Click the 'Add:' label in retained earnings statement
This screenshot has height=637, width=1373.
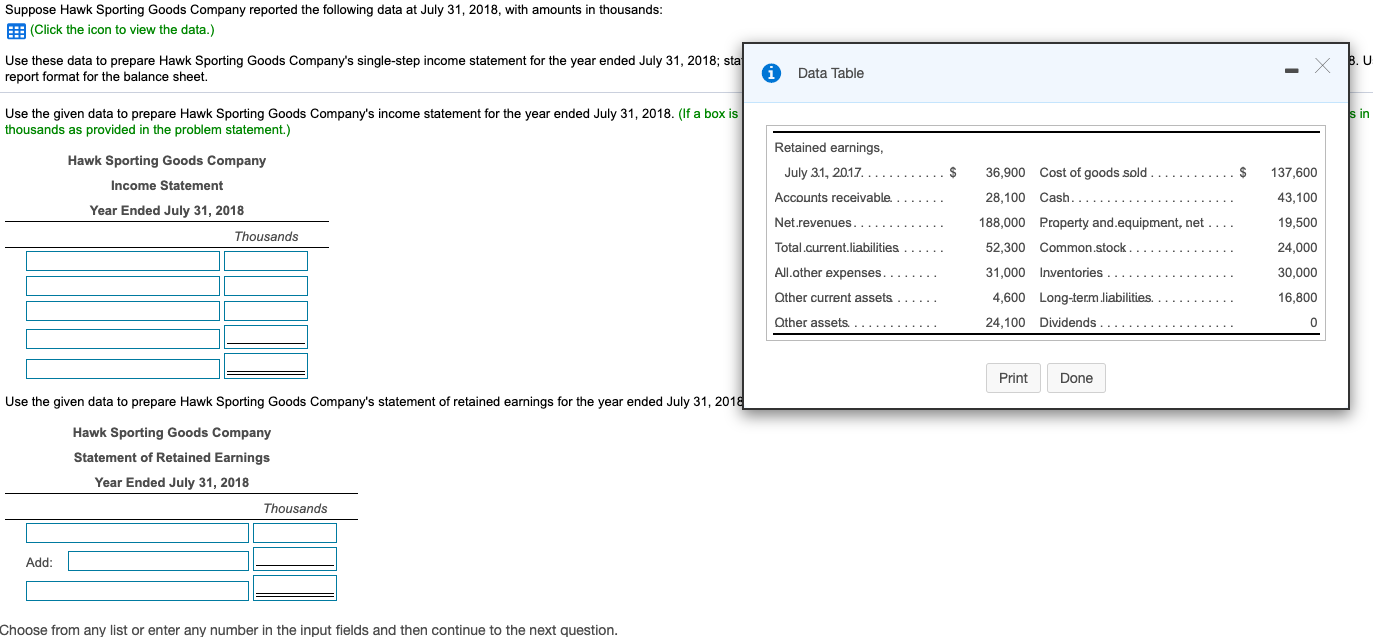click(x=39, y=562)
